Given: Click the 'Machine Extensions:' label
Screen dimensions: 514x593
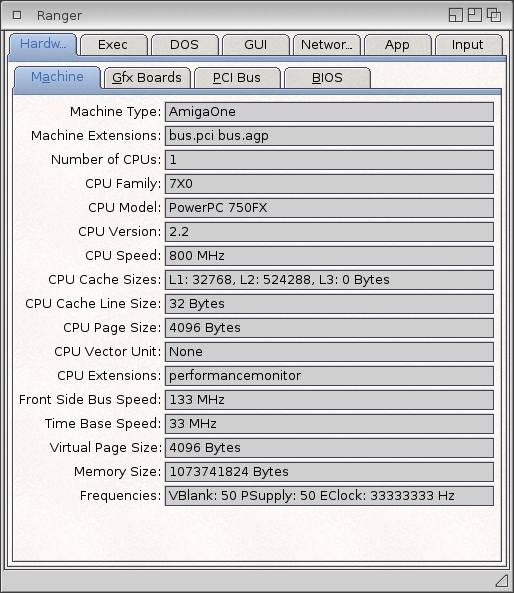Looking at the screenshot, I should (96, 135).
